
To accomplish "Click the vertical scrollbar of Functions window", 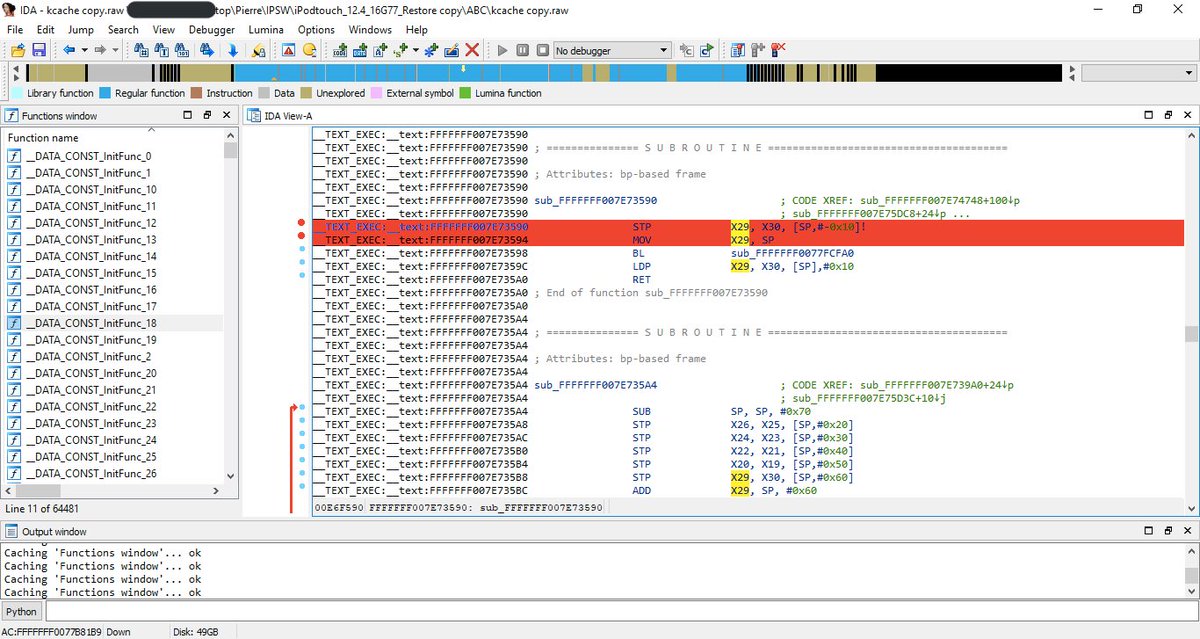I will (x=231, y=307).
